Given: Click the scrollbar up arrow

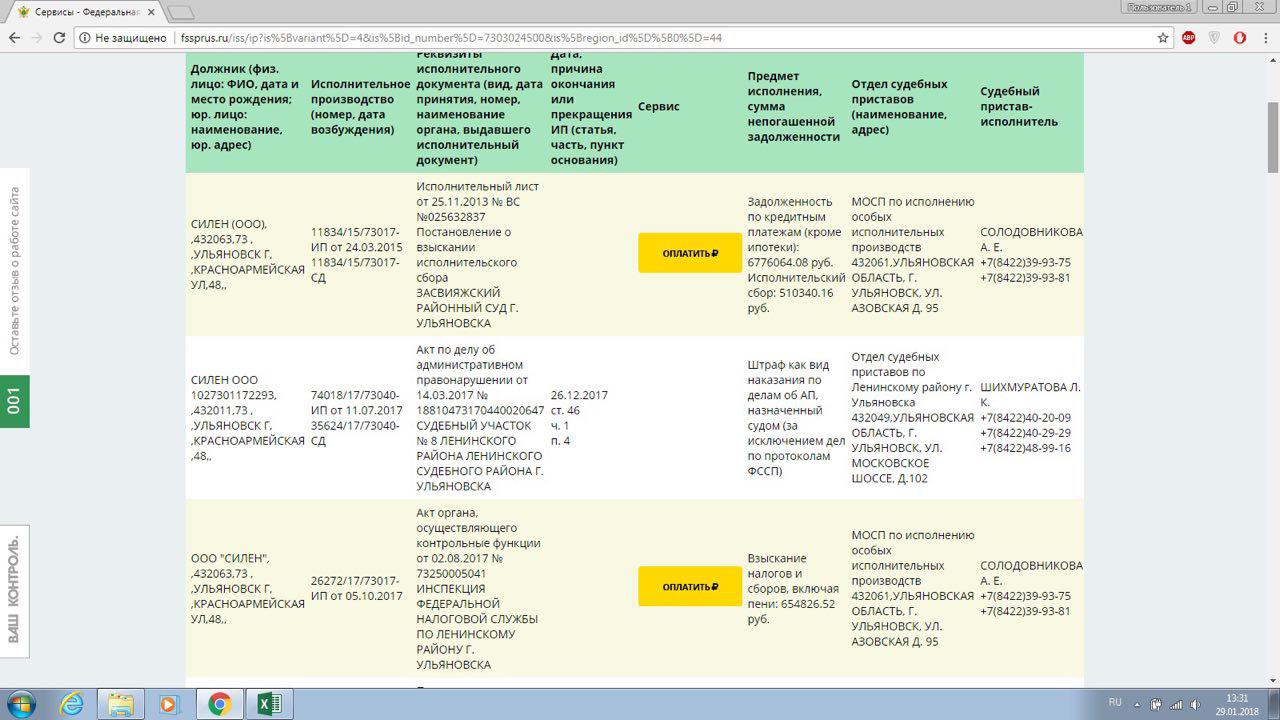Looking at the screenshot, I should tap(1273, 62).
